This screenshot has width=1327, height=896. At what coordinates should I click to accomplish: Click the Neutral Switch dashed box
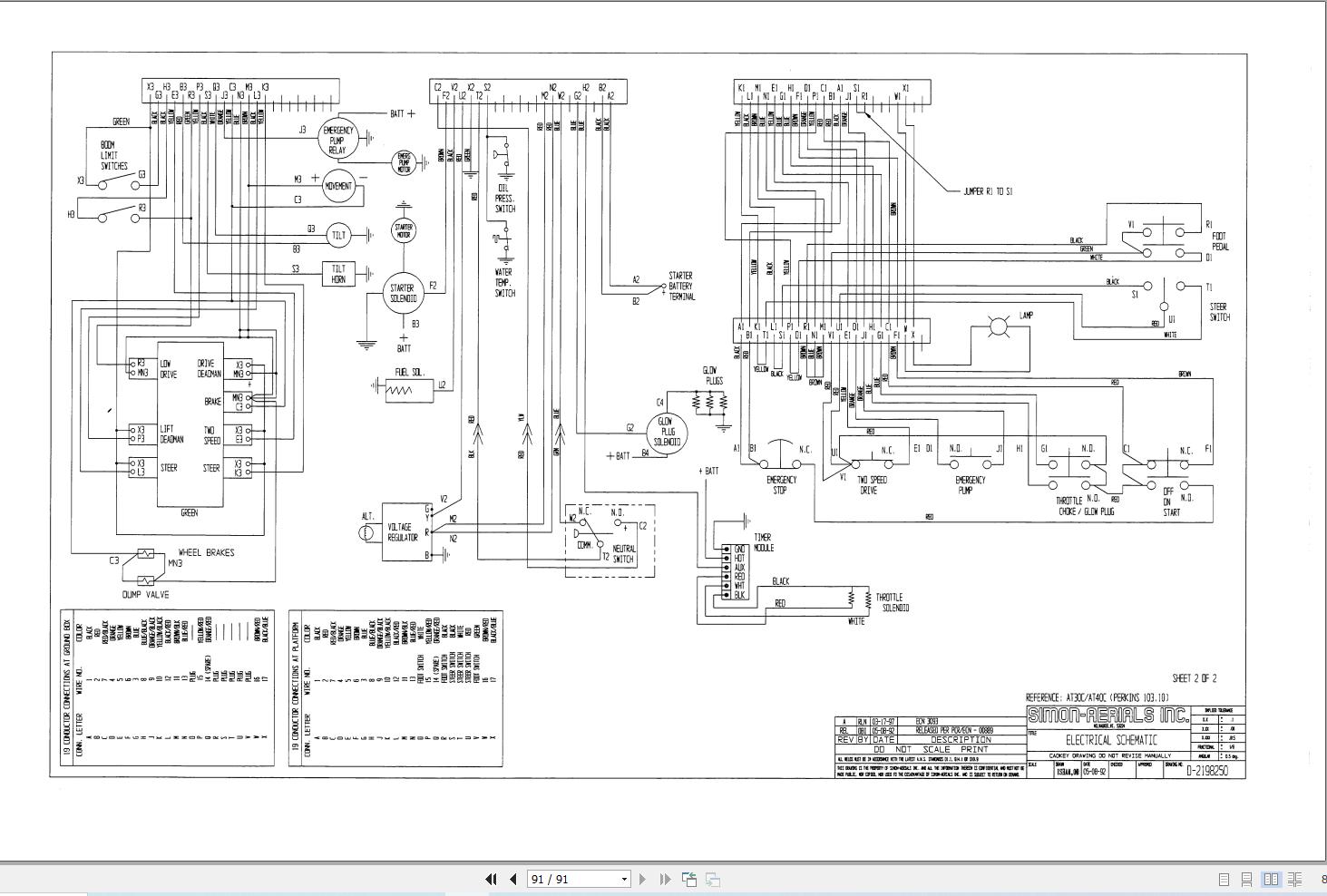coord(610,541)
